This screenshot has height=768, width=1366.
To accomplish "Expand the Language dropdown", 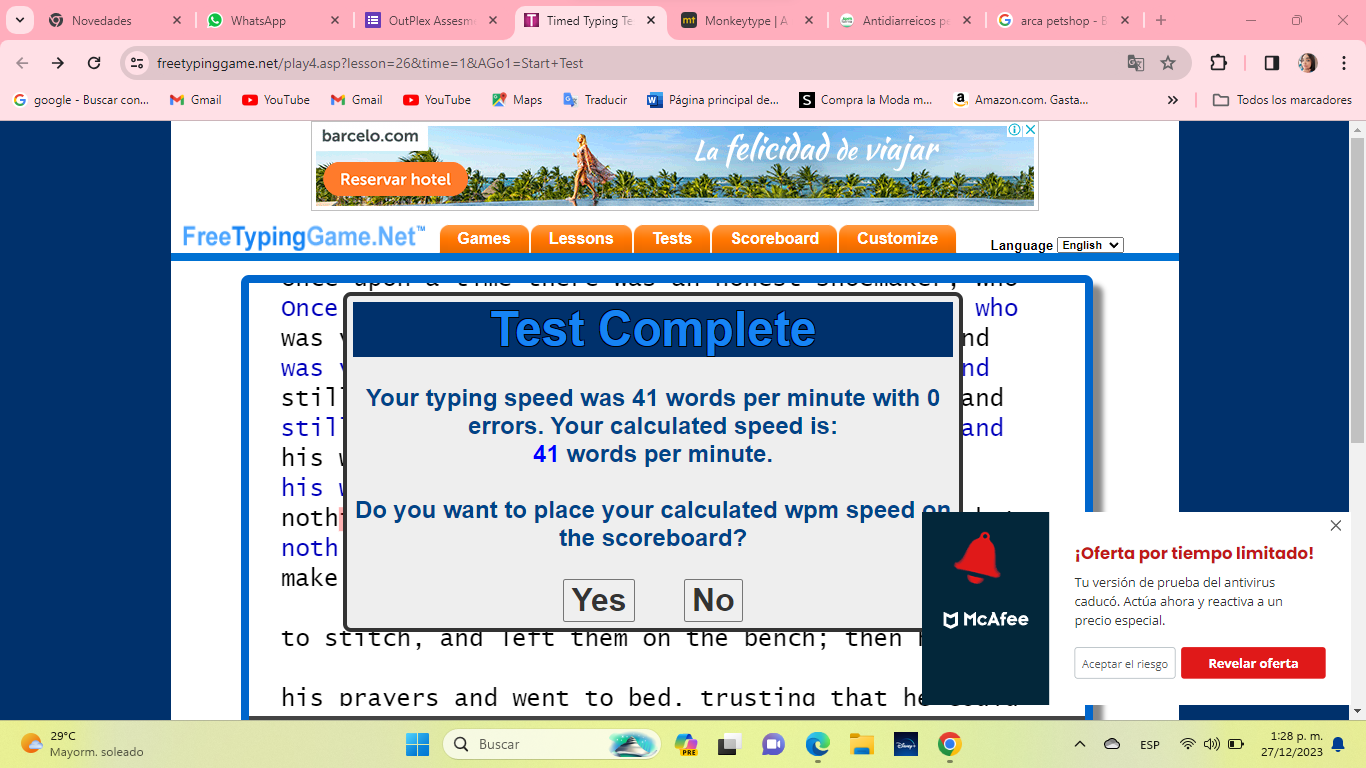I will pyautogui.click(x=1090, y=245).
